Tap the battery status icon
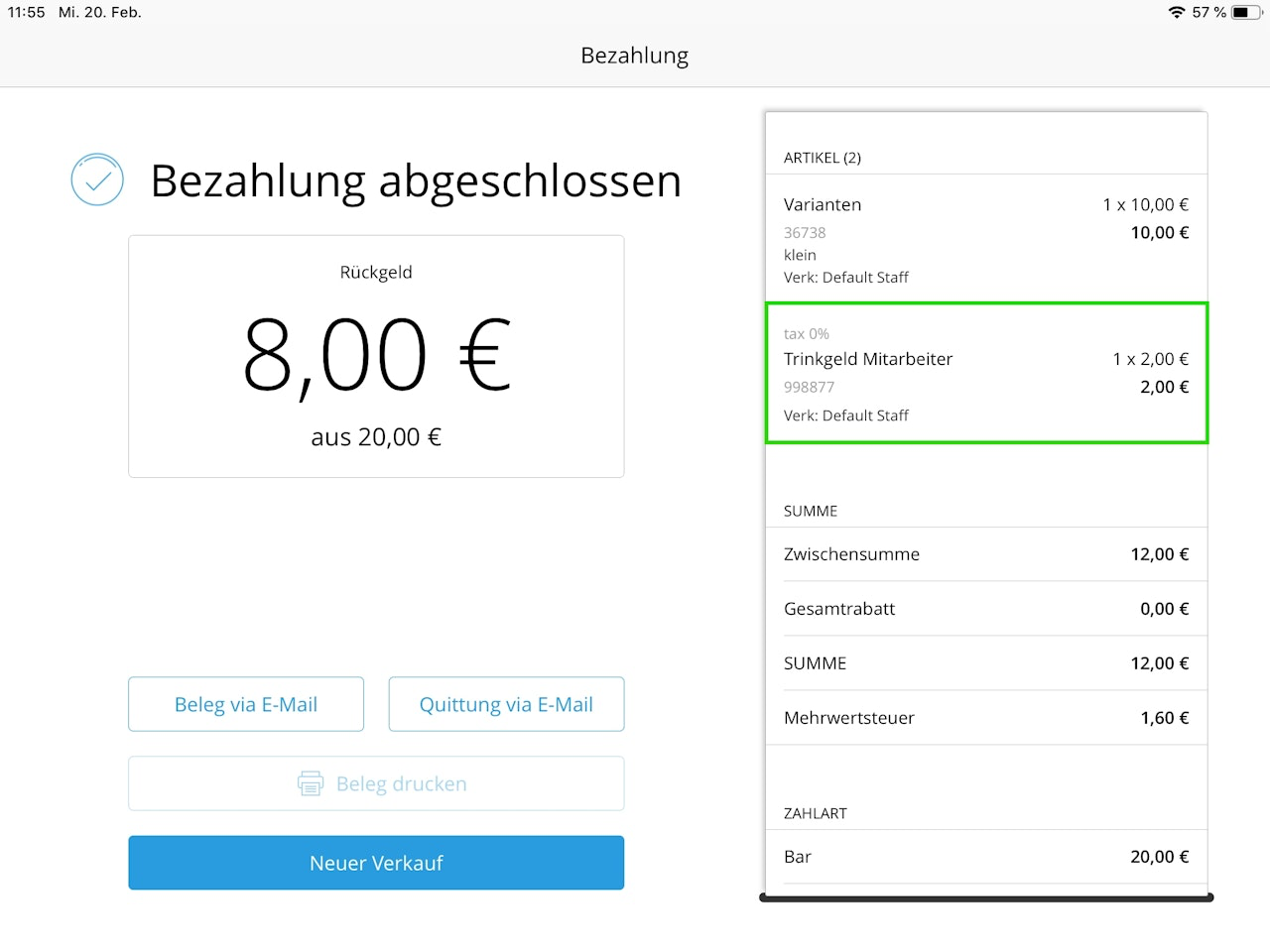Viewport: 1270px width, 952px height. pyautogui.click(x=1245, y=12)
